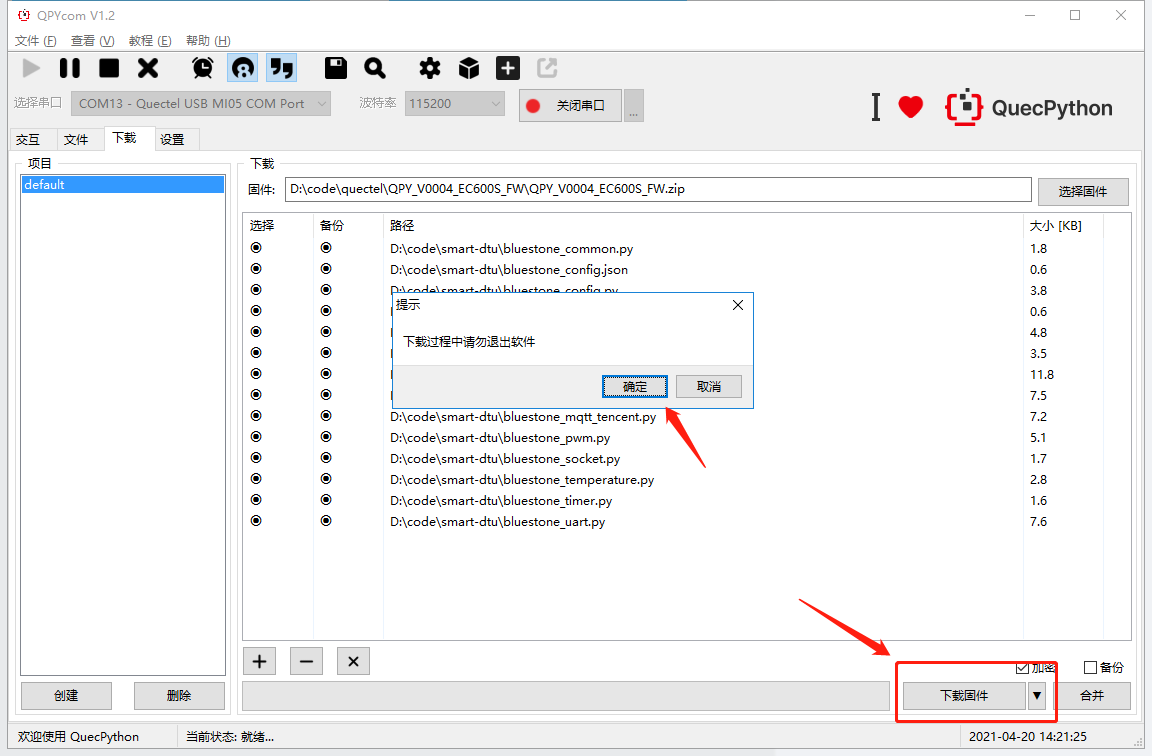This screenshot has width=1152, height=756.
Task: Click the Run/Play toolbar icon
Action: [31, 67]
